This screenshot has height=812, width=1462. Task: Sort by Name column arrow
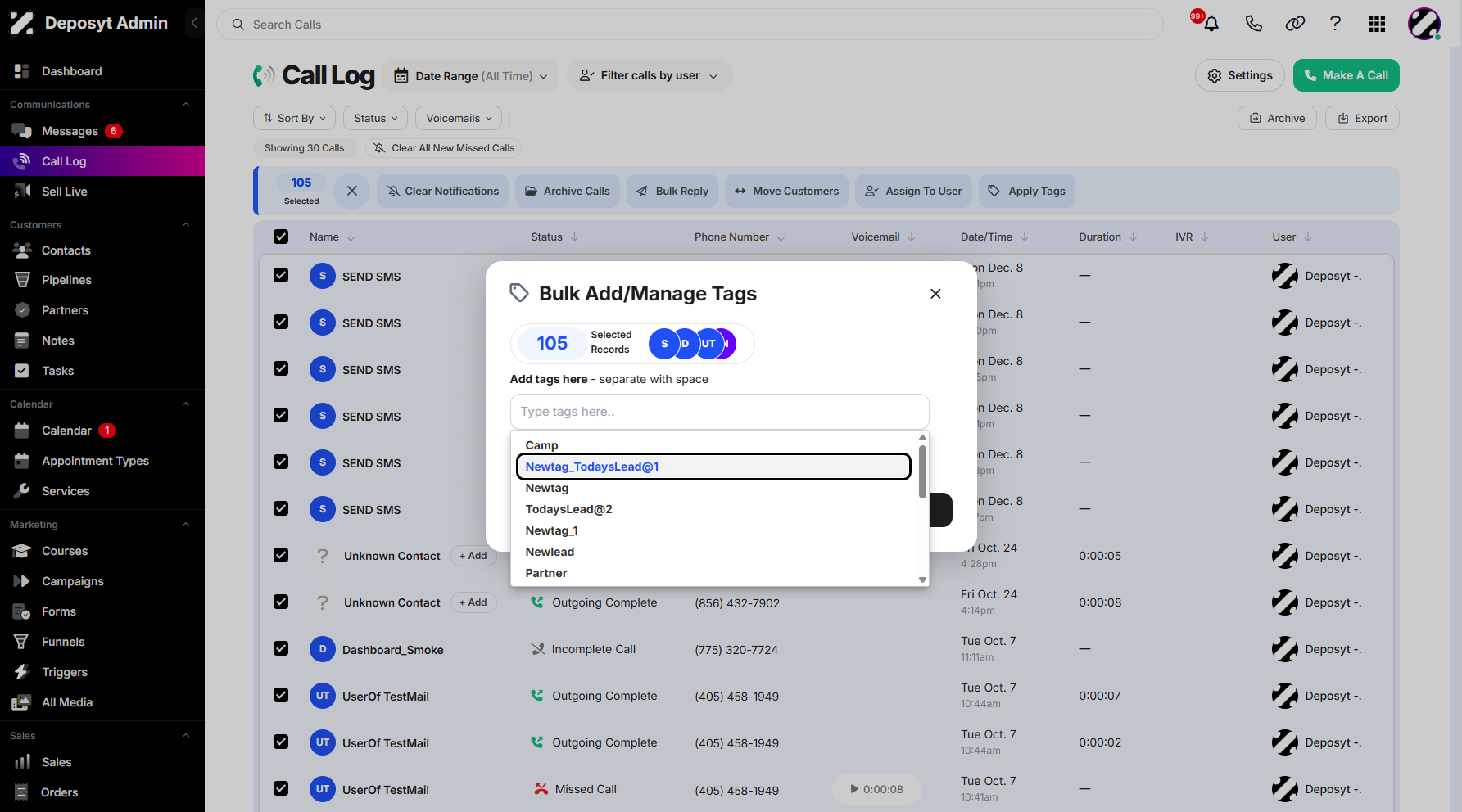click(351, 237)
